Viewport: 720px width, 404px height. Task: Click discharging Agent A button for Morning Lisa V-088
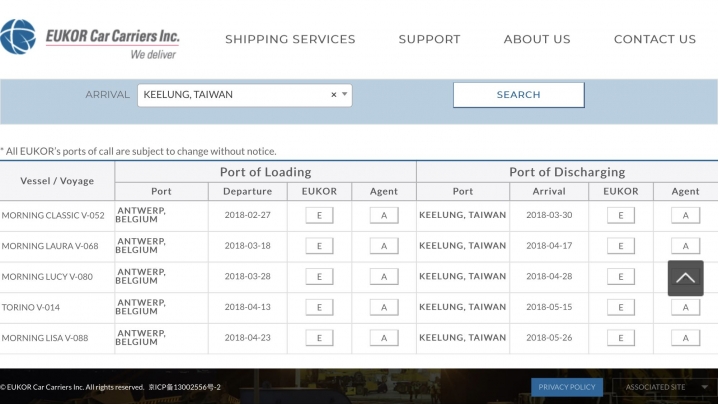tap(686, 338)
